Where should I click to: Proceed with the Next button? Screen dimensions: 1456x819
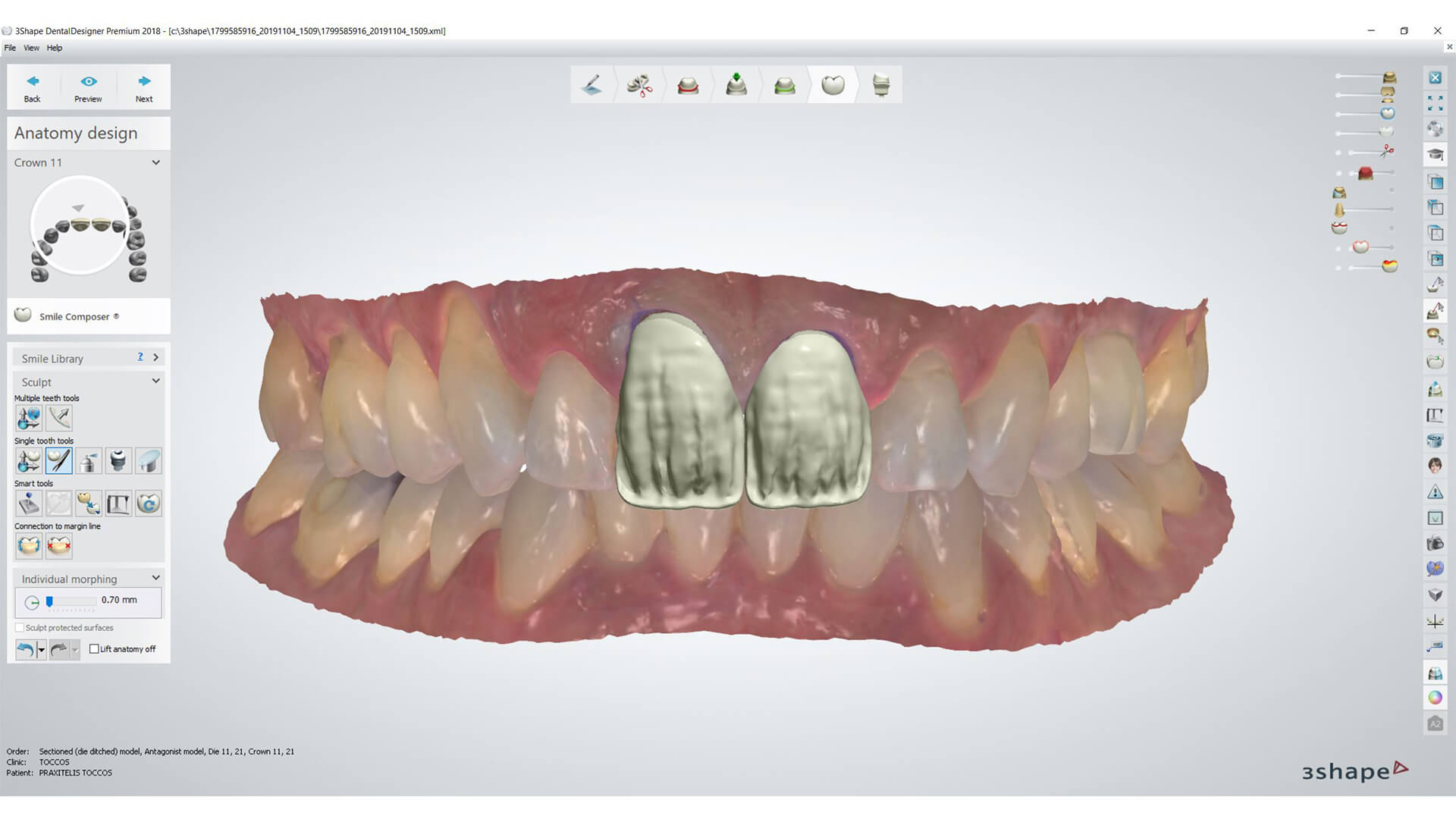tap(144, 87)
